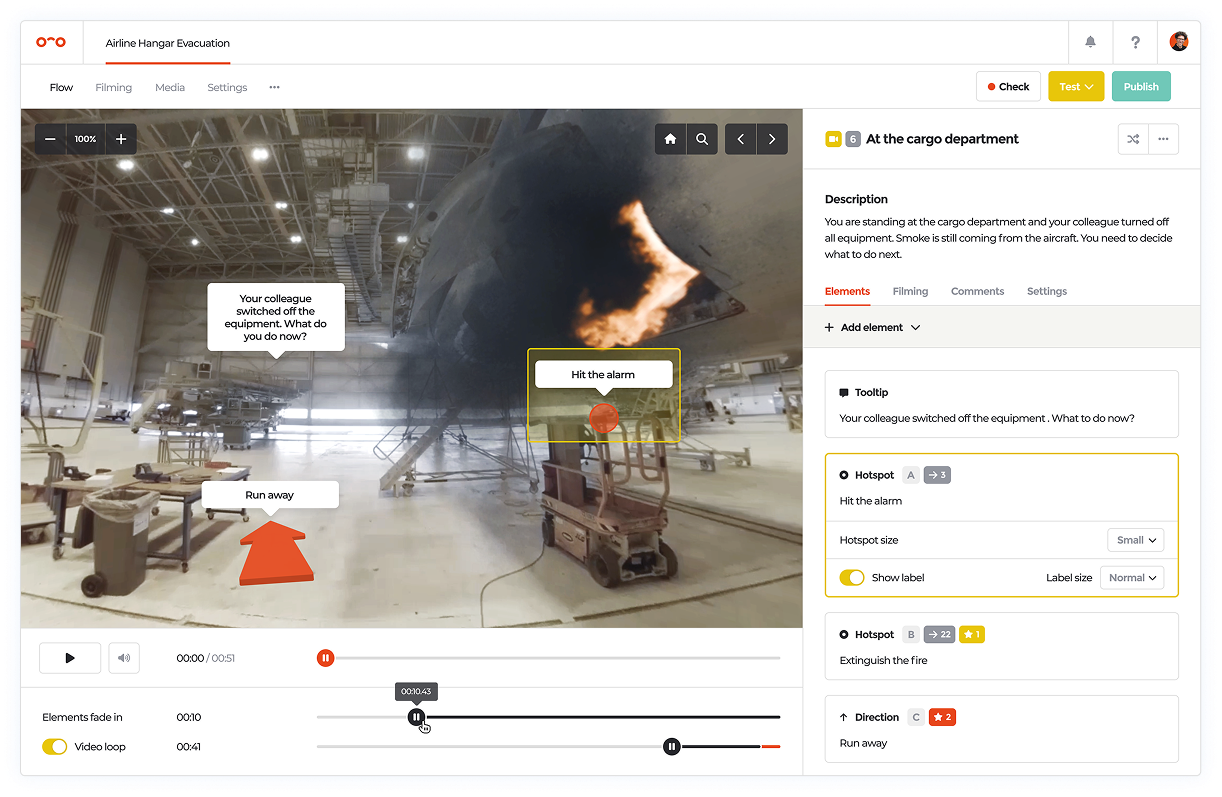Click the search magnifier on the video
The width and height of the screenshot is (1222, 797).
pos(703,139)
